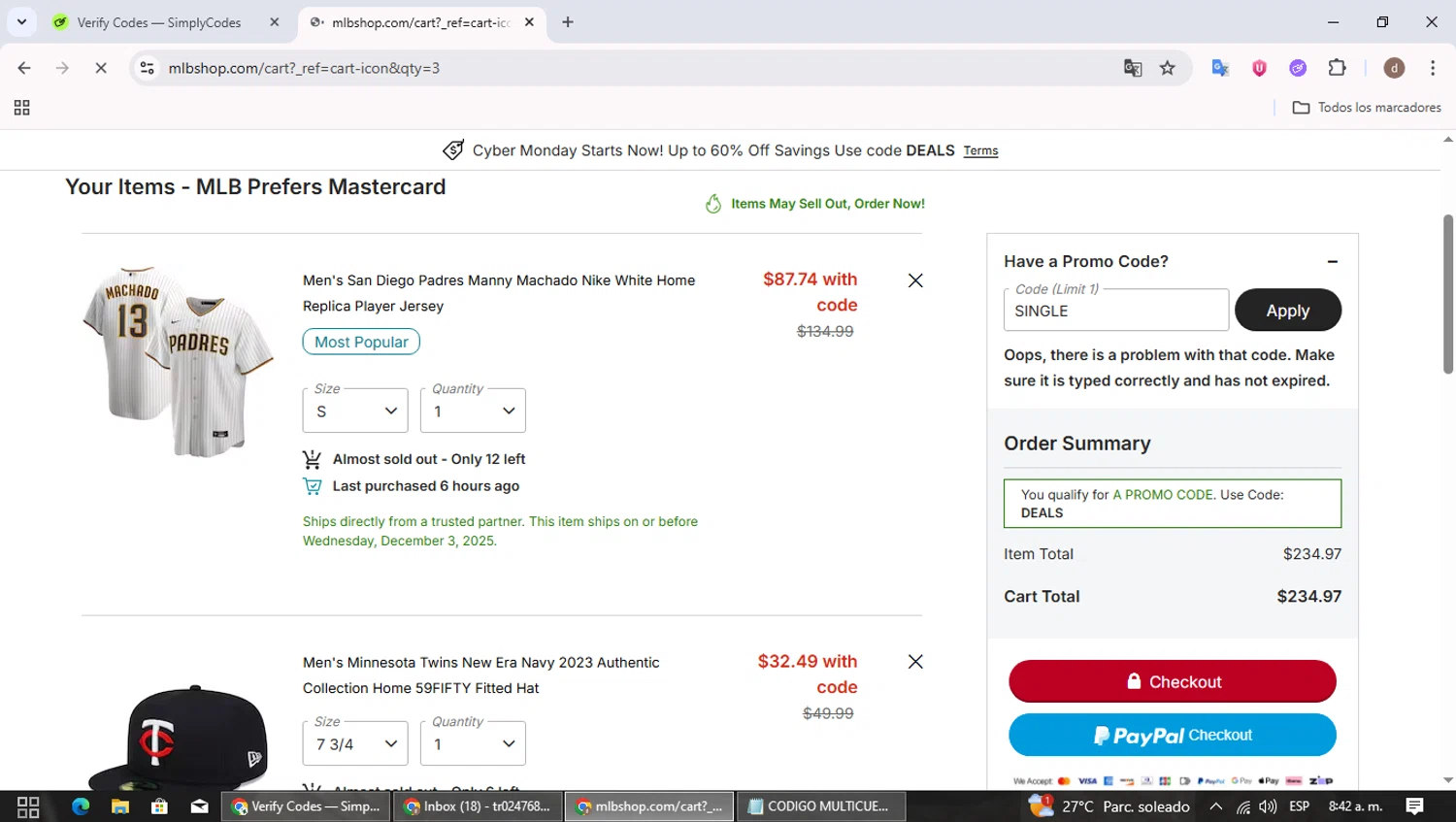Open the tab search dropdown arrow
Image resolution: width=1456 pixels, height=822 pixels.
(21, 21)
